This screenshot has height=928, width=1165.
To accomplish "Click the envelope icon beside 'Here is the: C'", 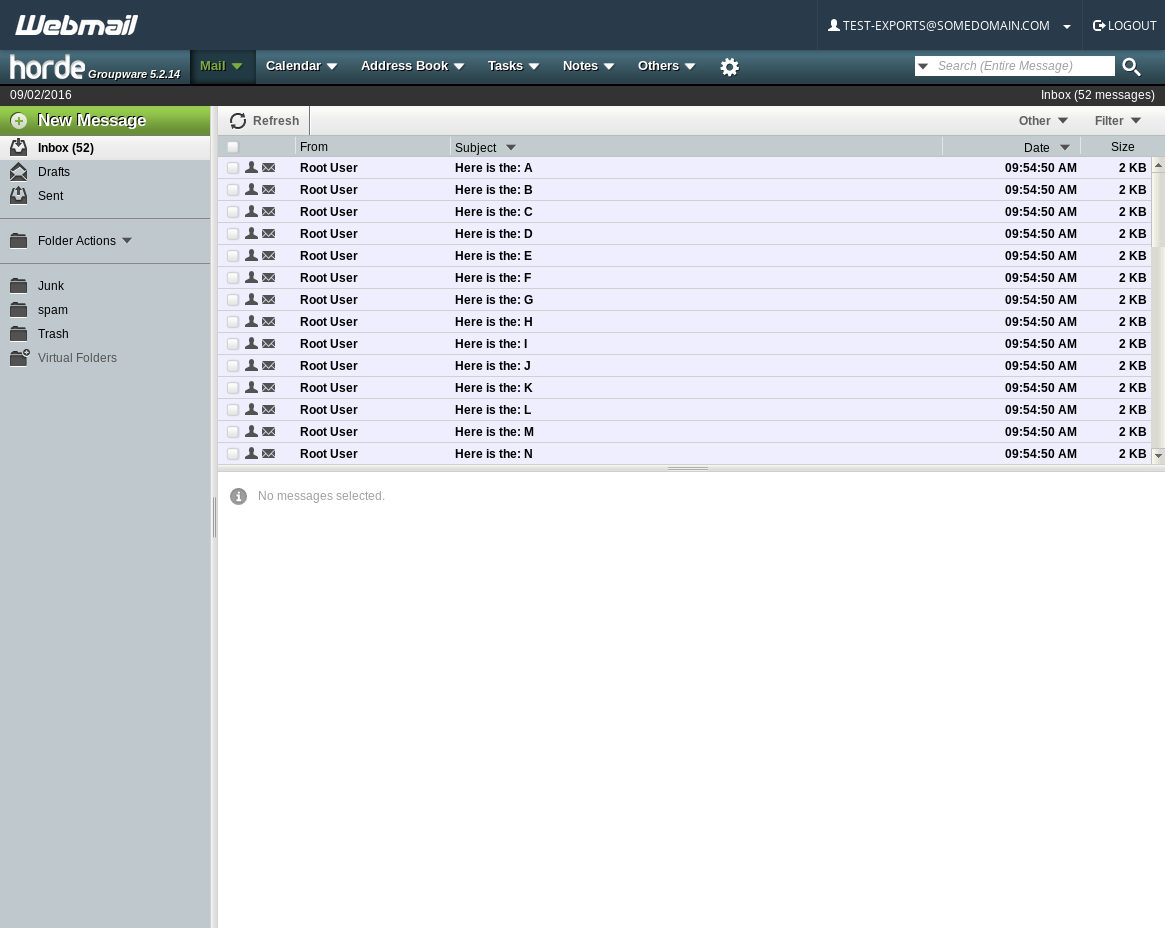I will 268,211.
